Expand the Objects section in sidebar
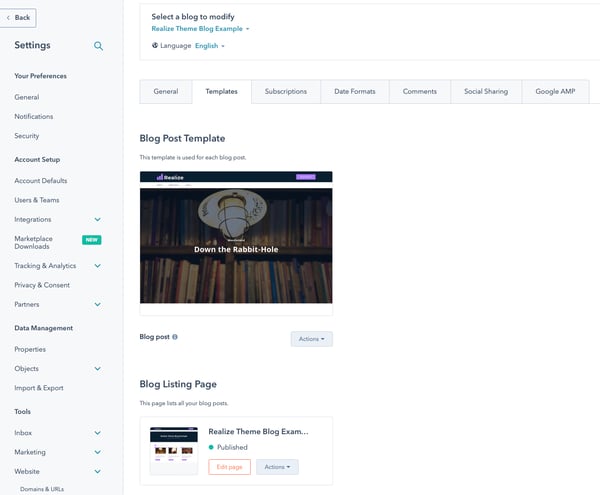The image size is (600, 495). pyautogui.click(x=97, y=369)
